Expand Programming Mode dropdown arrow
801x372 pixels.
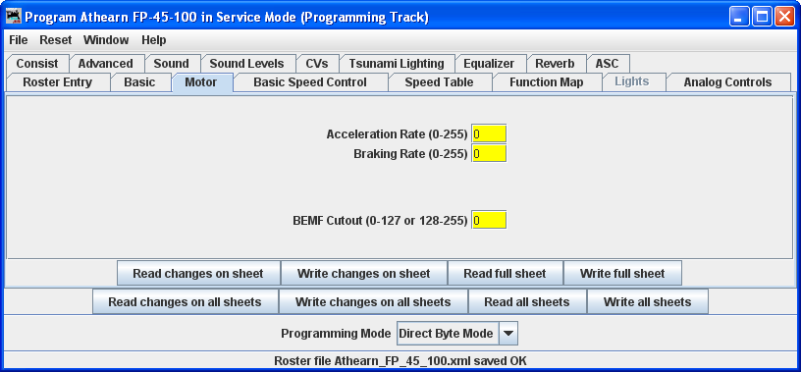(509, 334)
